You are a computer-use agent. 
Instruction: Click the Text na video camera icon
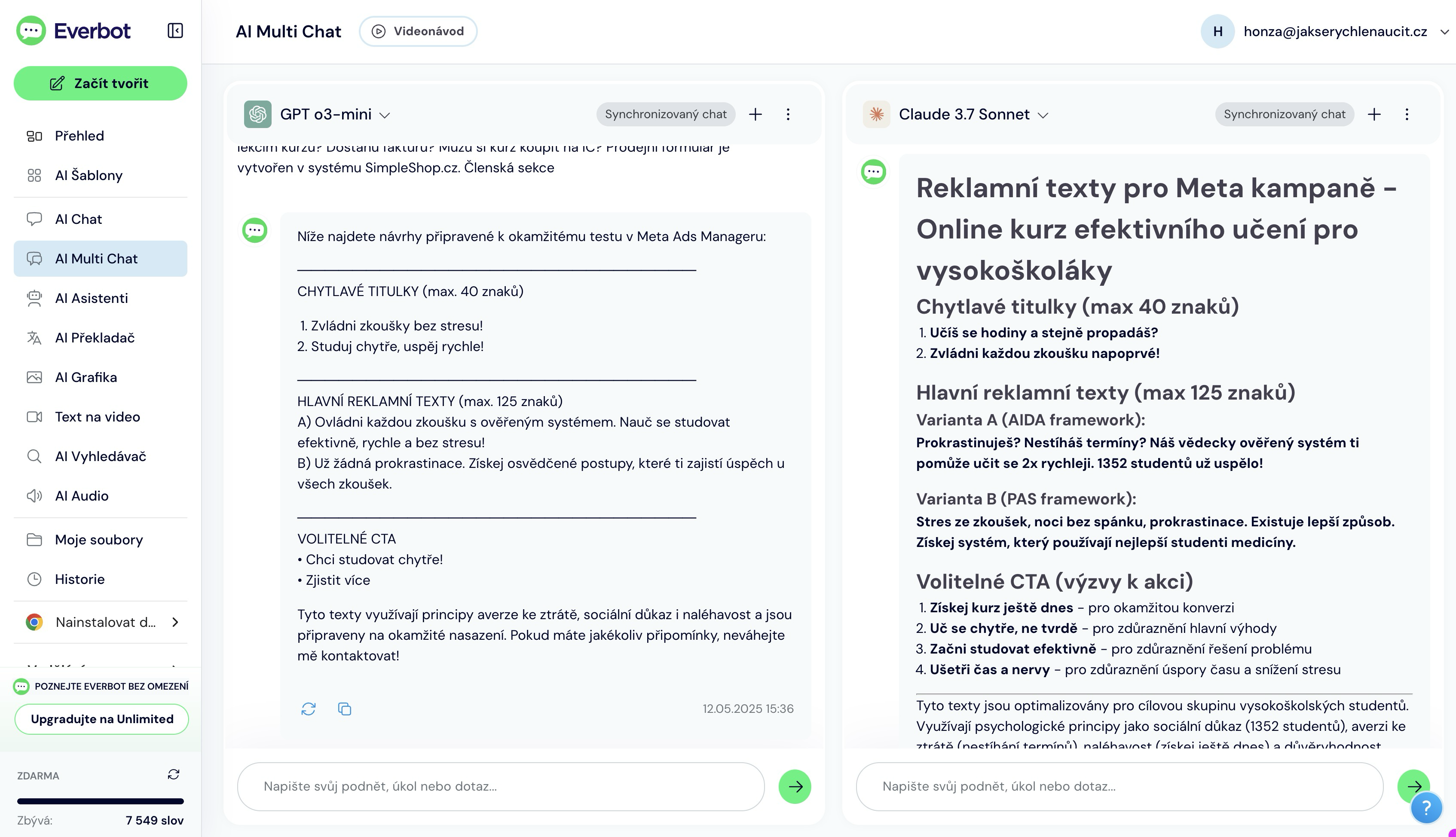tap(34, 417)
